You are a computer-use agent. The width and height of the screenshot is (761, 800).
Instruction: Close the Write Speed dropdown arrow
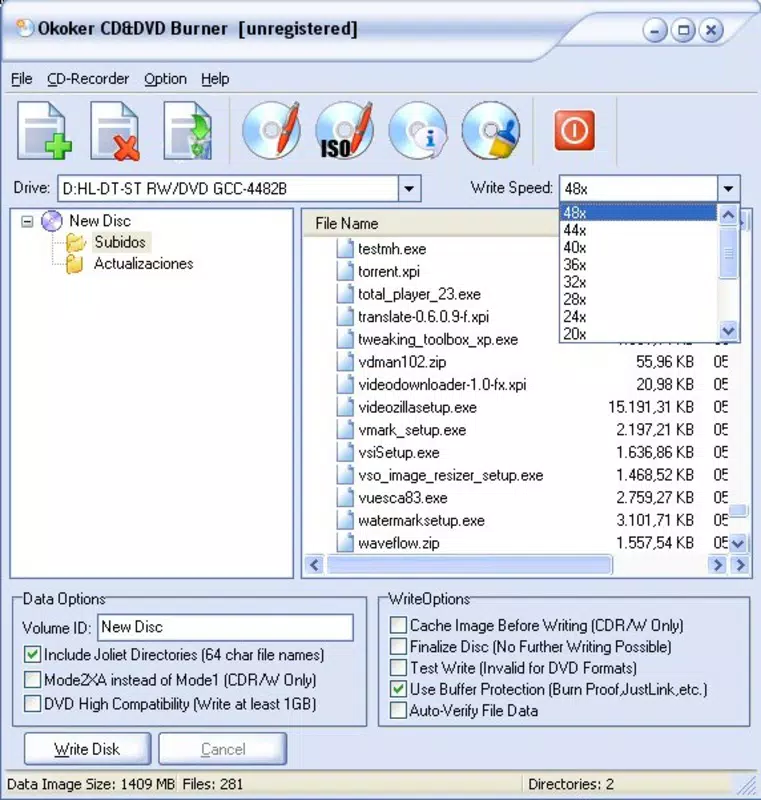tap(728, 189)
